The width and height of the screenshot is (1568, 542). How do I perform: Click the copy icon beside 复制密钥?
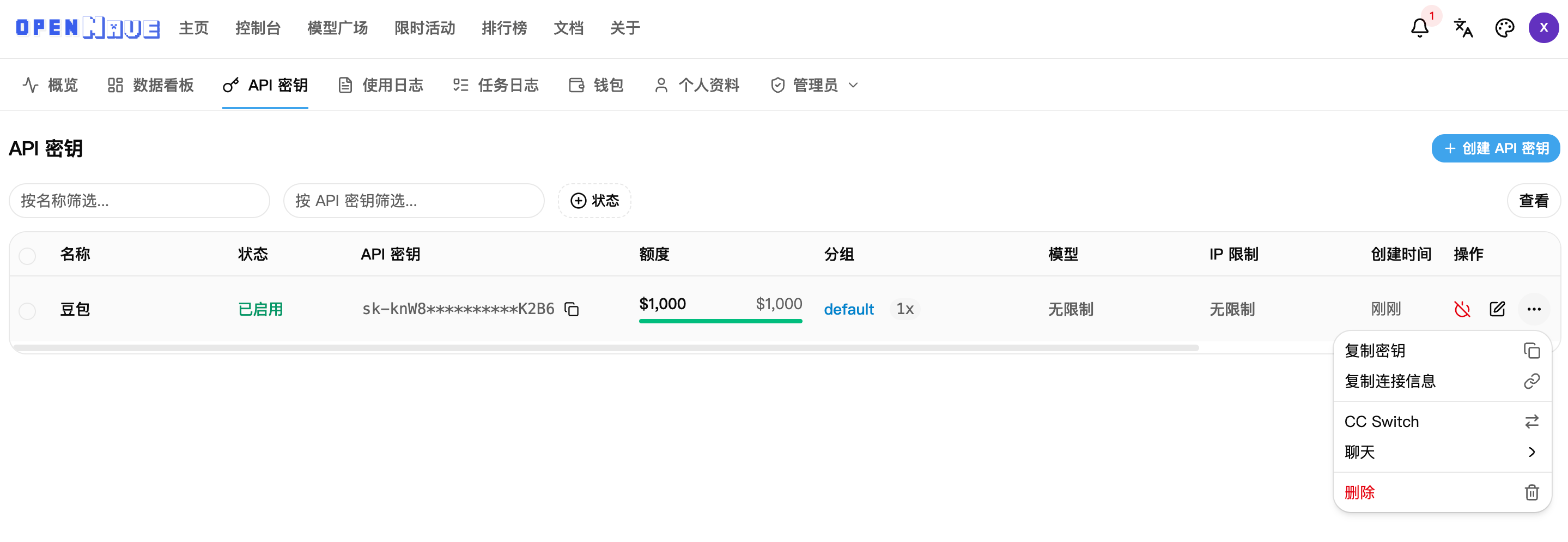coord(1531,351)
